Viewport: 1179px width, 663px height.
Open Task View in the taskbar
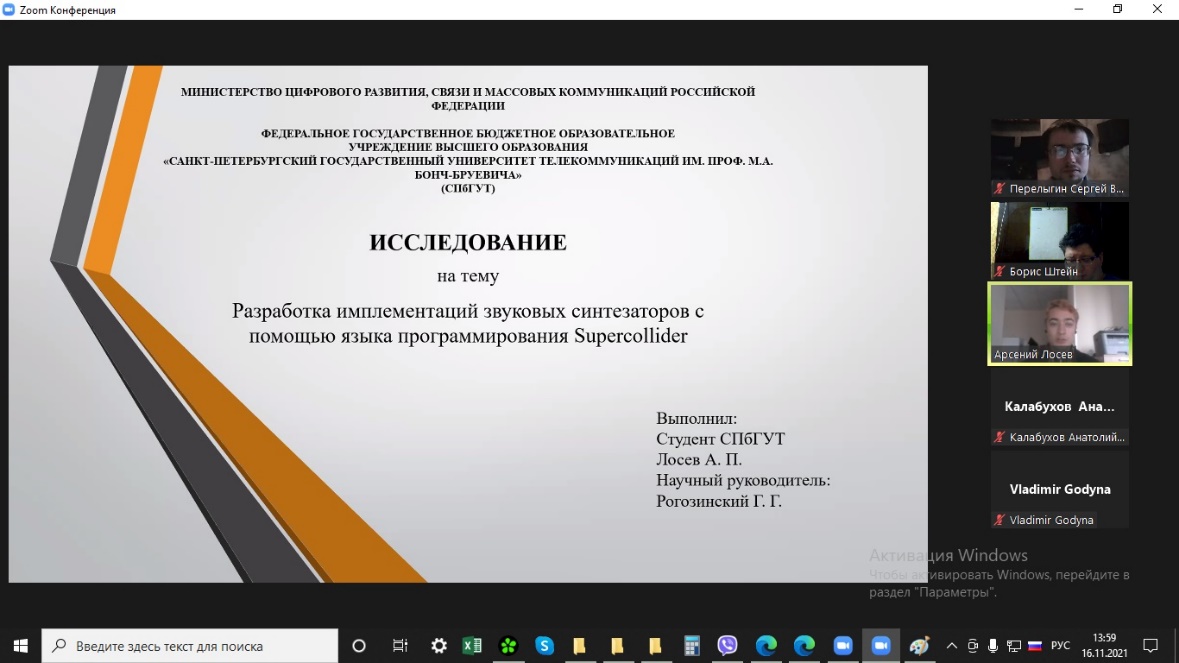[400, 646]
